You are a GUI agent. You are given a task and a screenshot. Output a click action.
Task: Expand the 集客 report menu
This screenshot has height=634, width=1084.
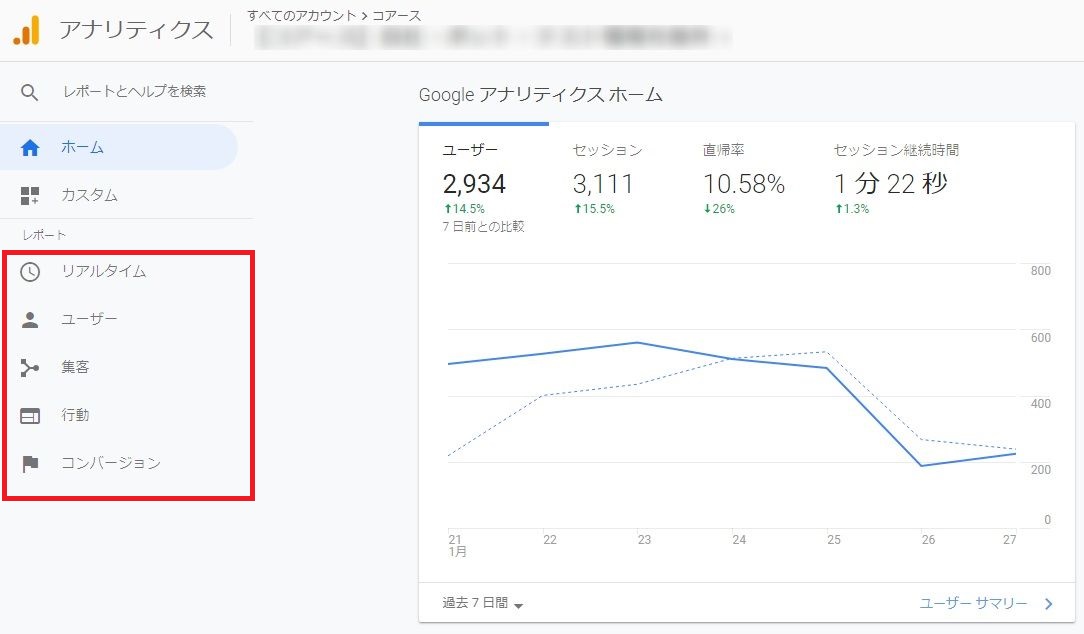[76, 367]
